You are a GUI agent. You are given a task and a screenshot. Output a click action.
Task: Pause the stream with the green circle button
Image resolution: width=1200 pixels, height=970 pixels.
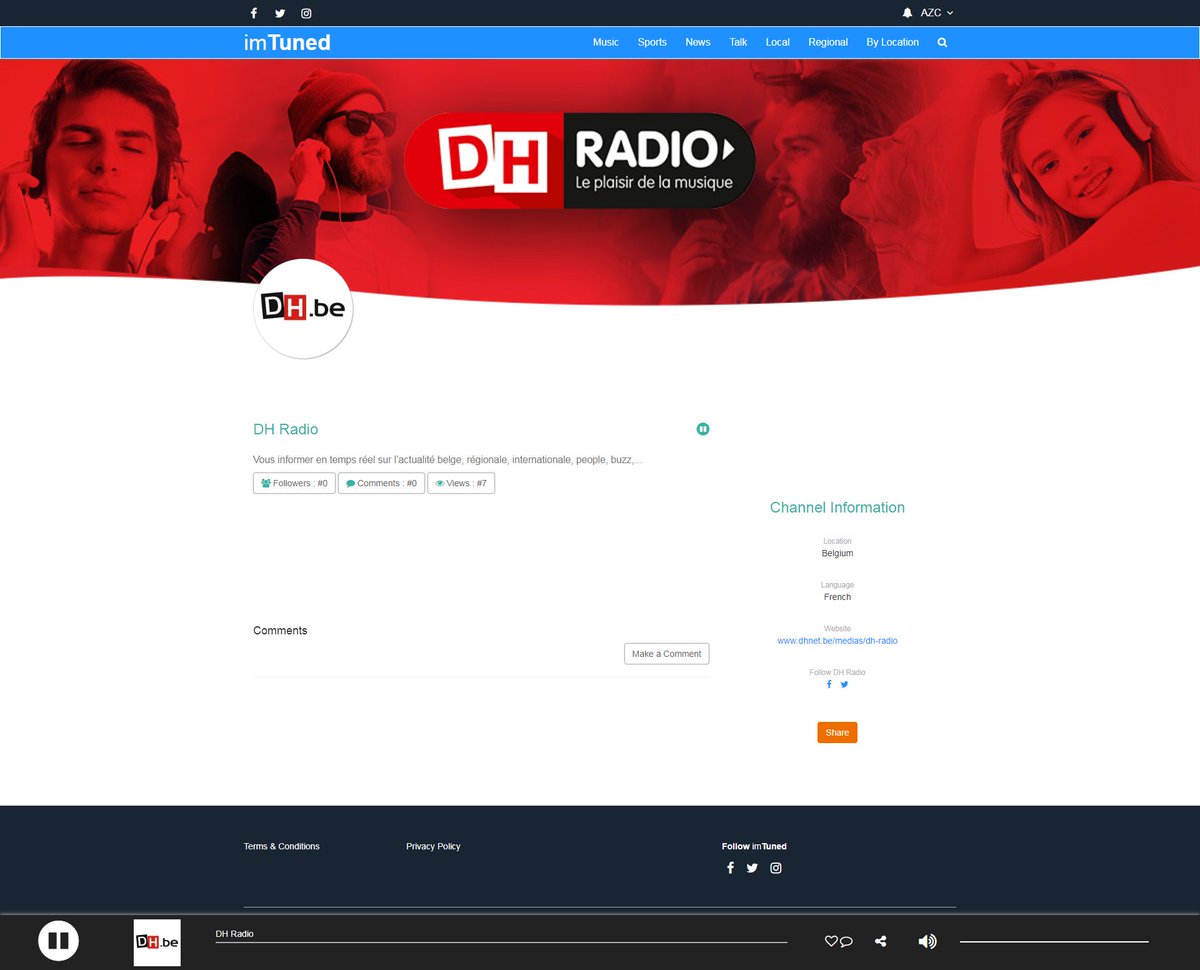coord(703,429)
